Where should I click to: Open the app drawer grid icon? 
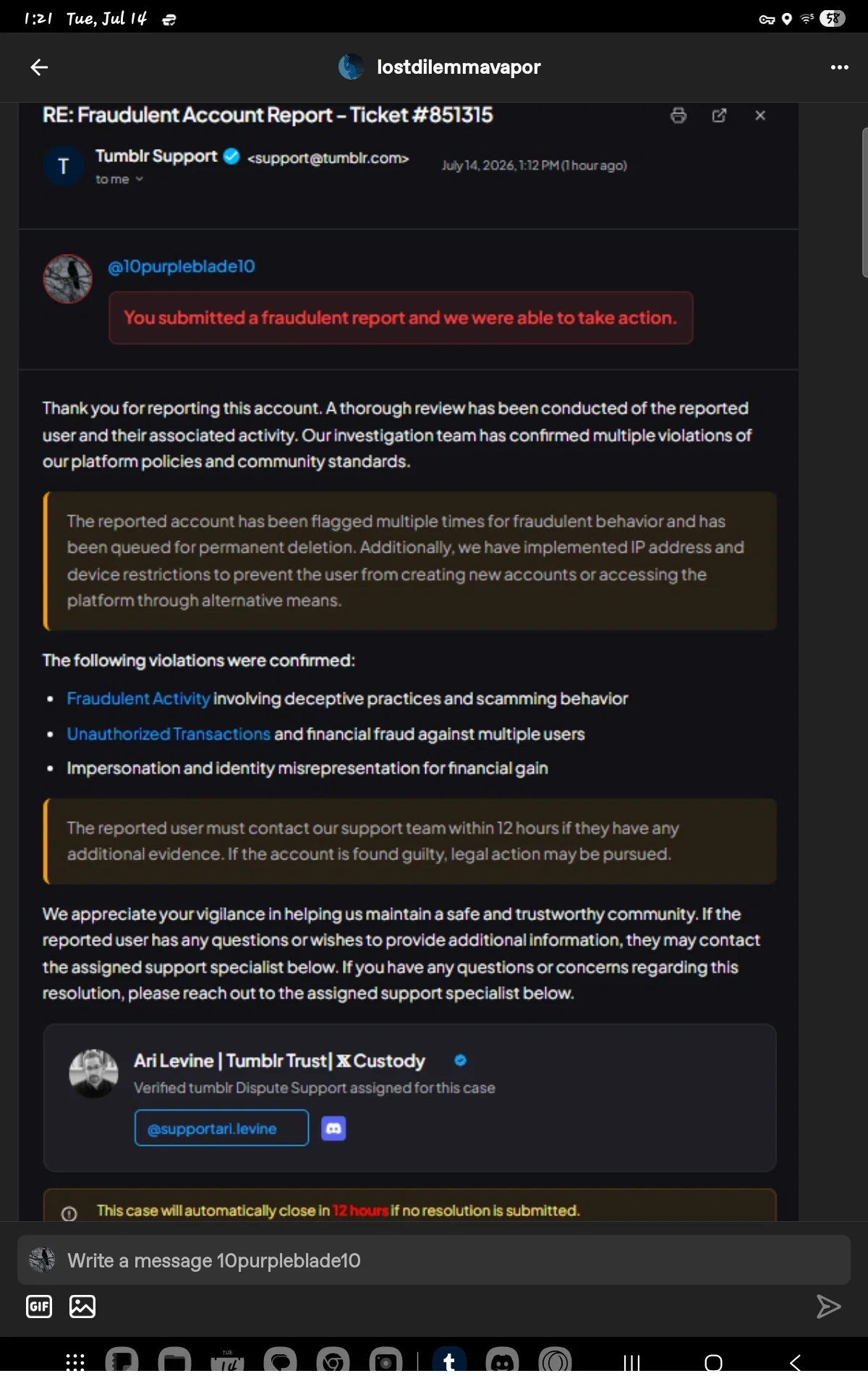(x=75, y=1362)
